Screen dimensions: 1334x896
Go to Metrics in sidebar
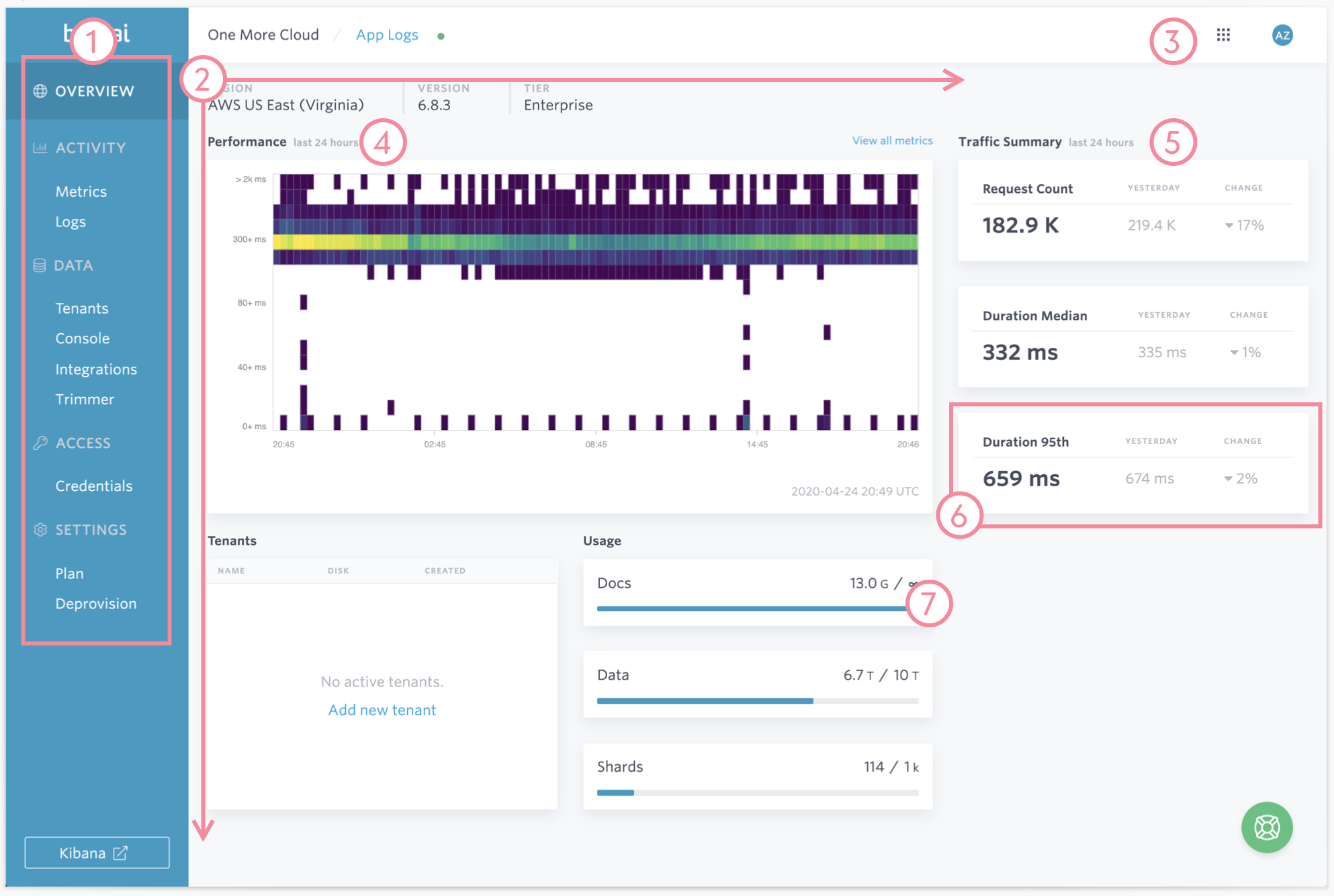[x=81, y=192]
